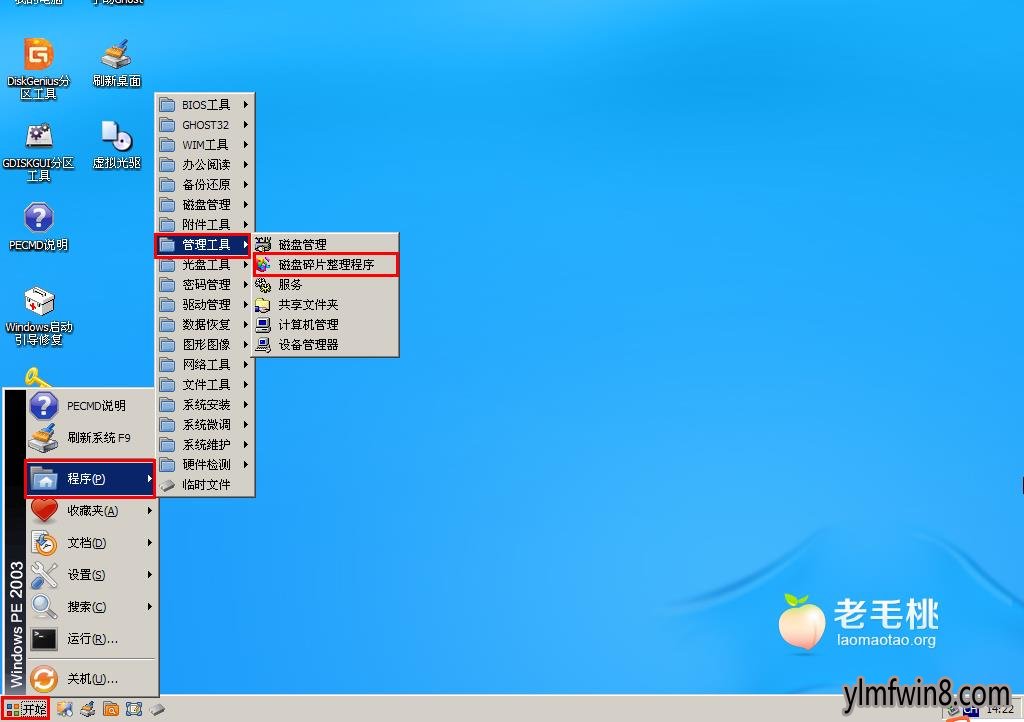
Task: Click the 刷新桌面 desktop icon
Action: 116,63
